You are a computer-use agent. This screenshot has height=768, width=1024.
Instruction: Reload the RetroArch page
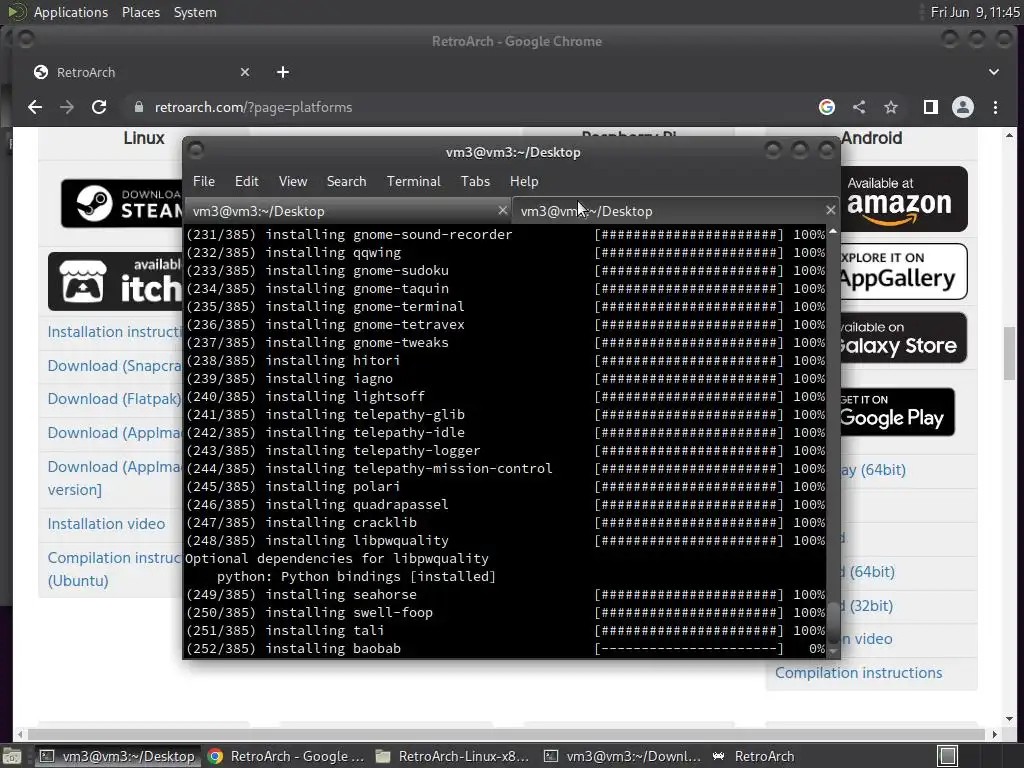[99, 107]
